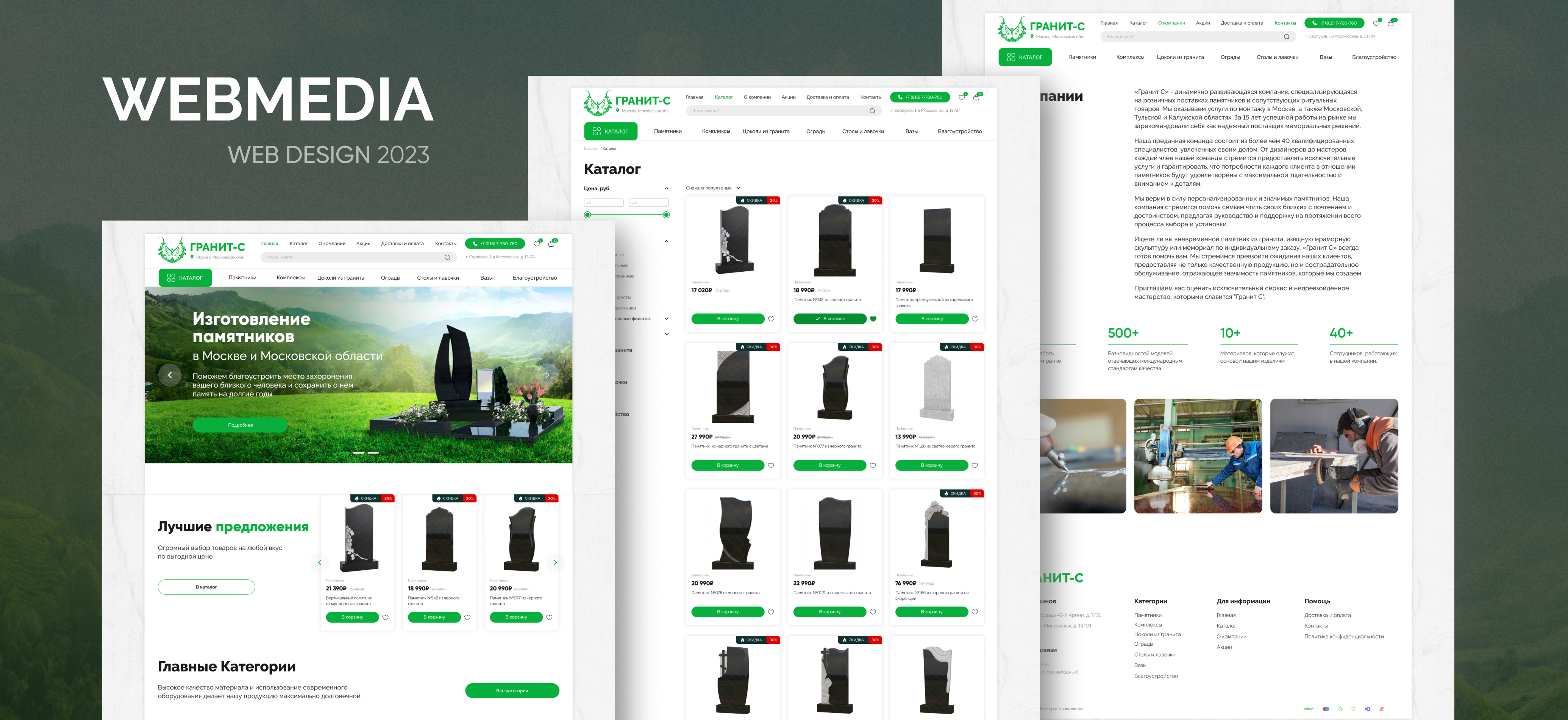Click the red X payment icon in footer
Viewport: 1568px width, 720px height.
tap(1382, 709)
